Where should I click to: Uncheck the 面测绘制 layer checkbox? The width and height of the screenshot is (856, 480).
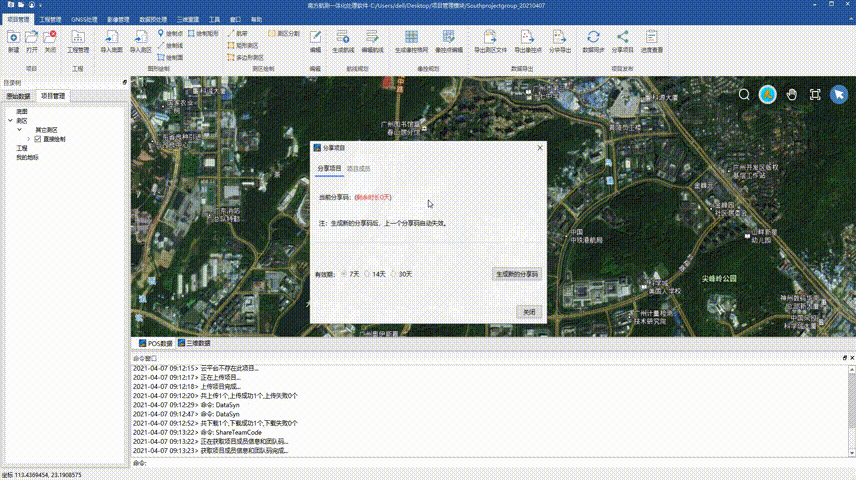click(x=37, y=139)
